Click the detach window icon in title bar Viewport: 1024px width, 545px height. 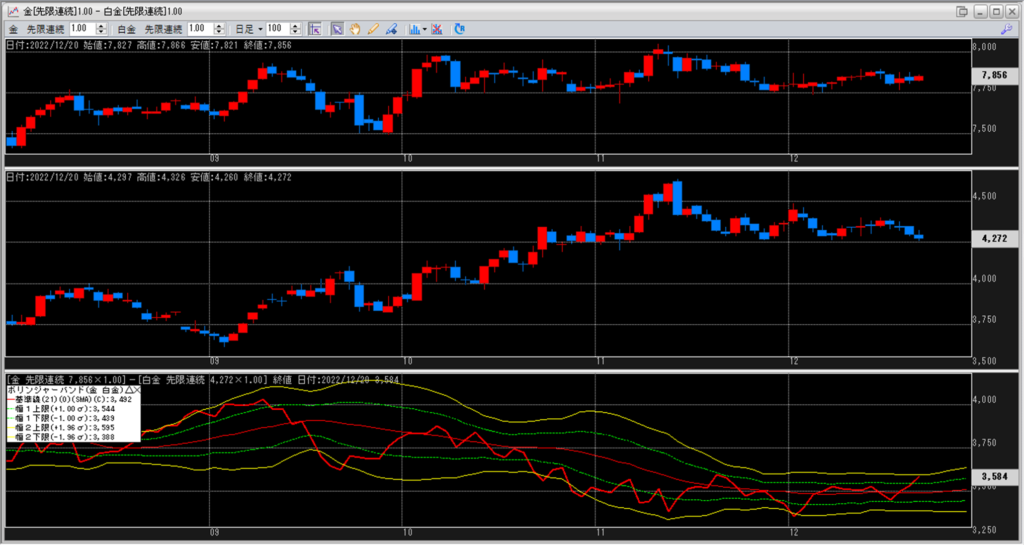tap(962, 11)
